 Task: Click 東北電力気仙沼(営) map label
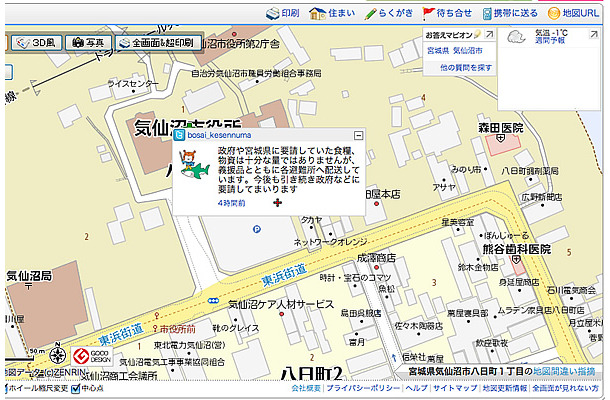pos(189,345)
